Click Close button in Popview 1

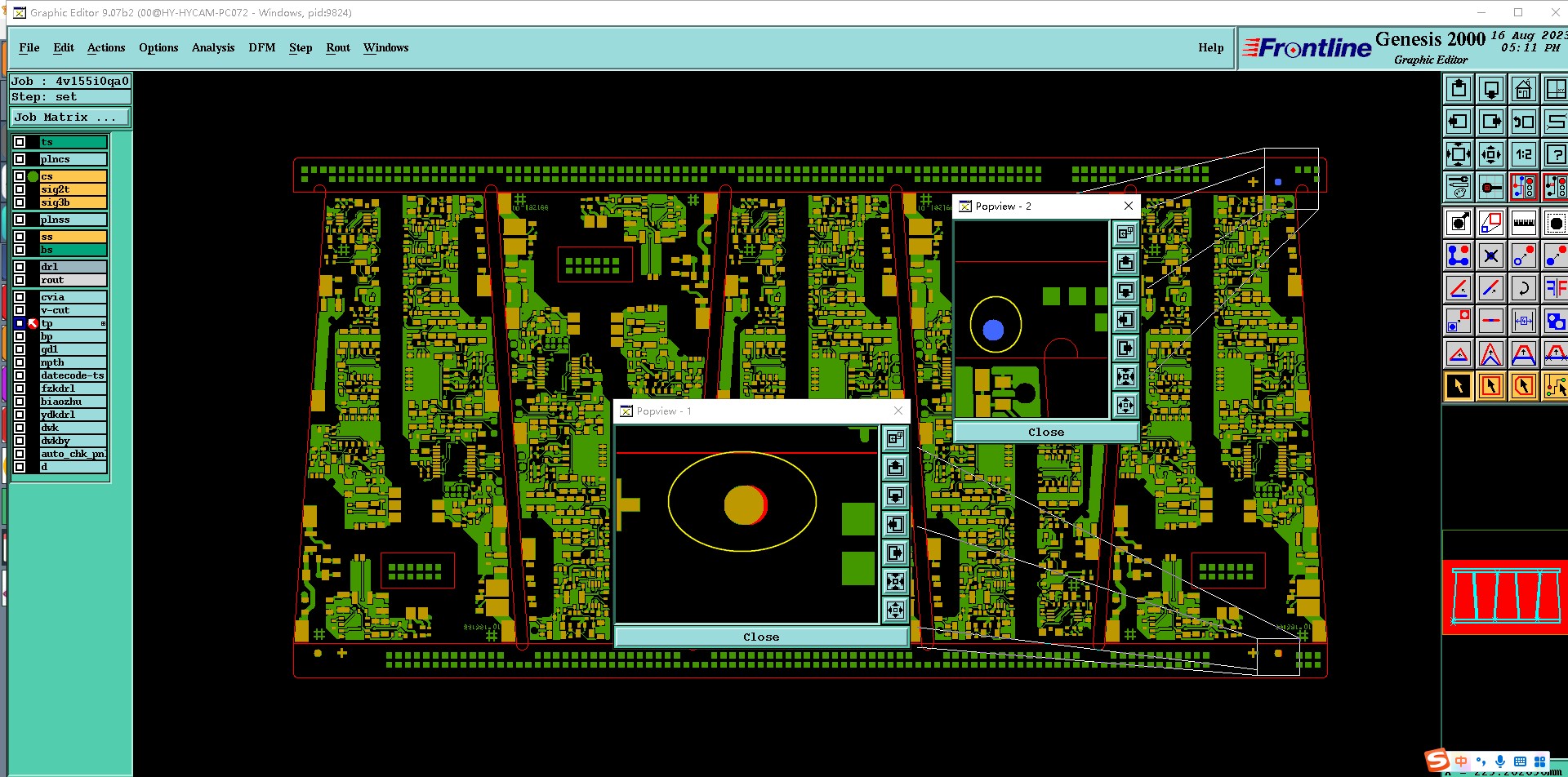point(761,637)
